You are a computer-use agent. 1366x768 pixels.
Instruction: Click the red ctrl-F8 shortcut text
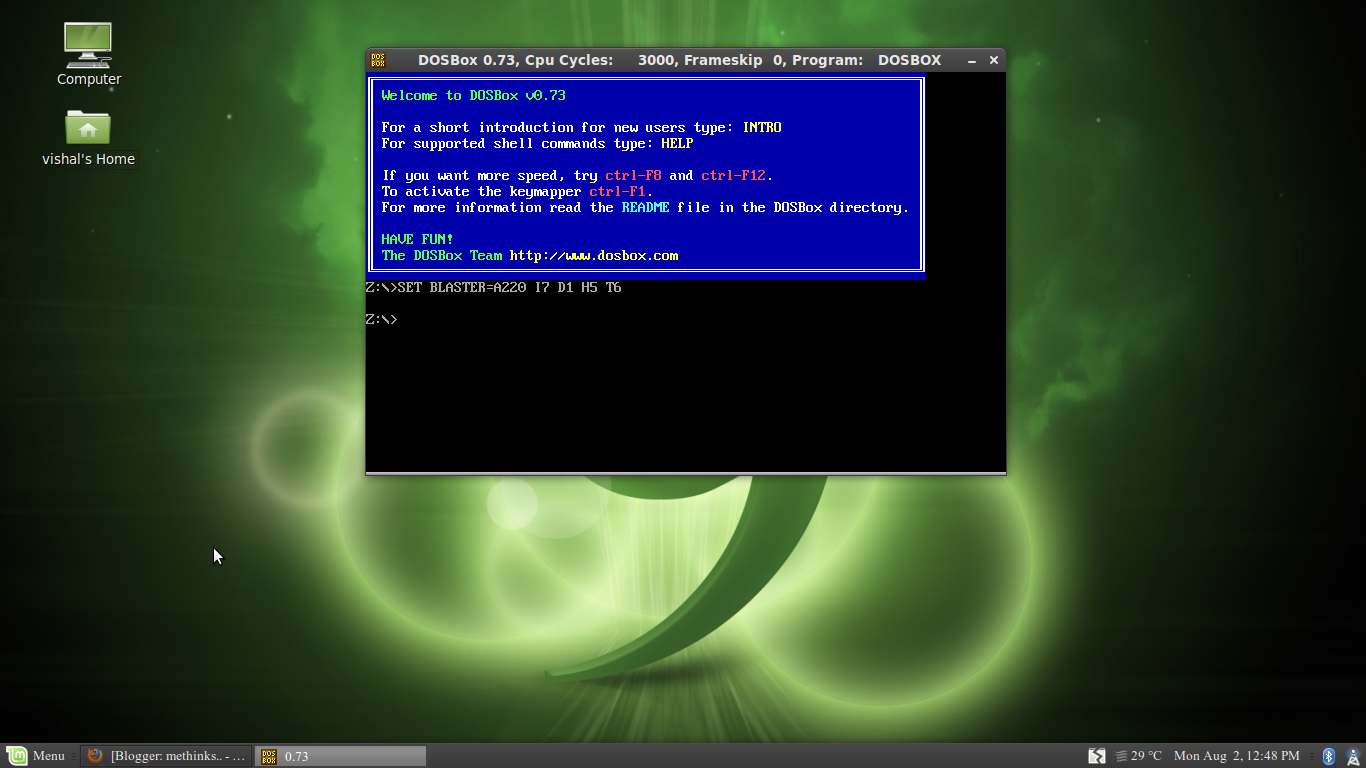[633, 176]
